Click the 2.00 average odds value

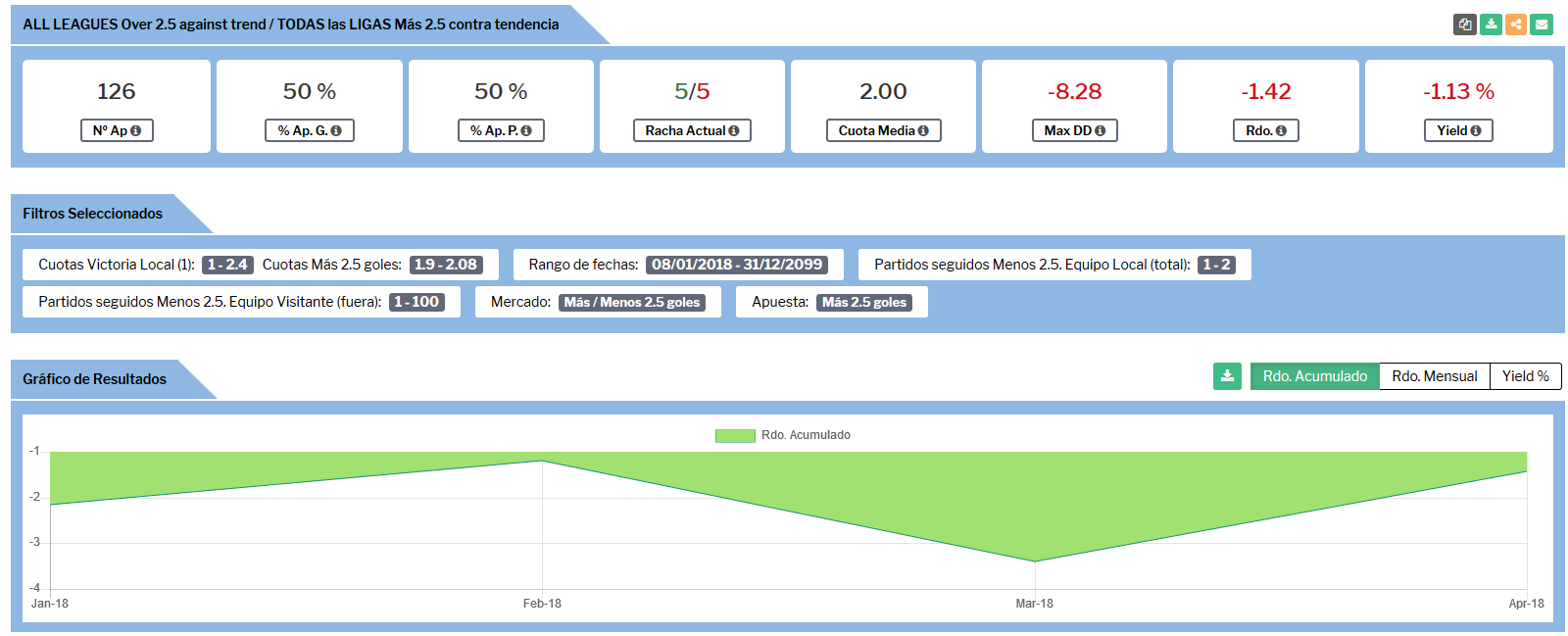883,91
